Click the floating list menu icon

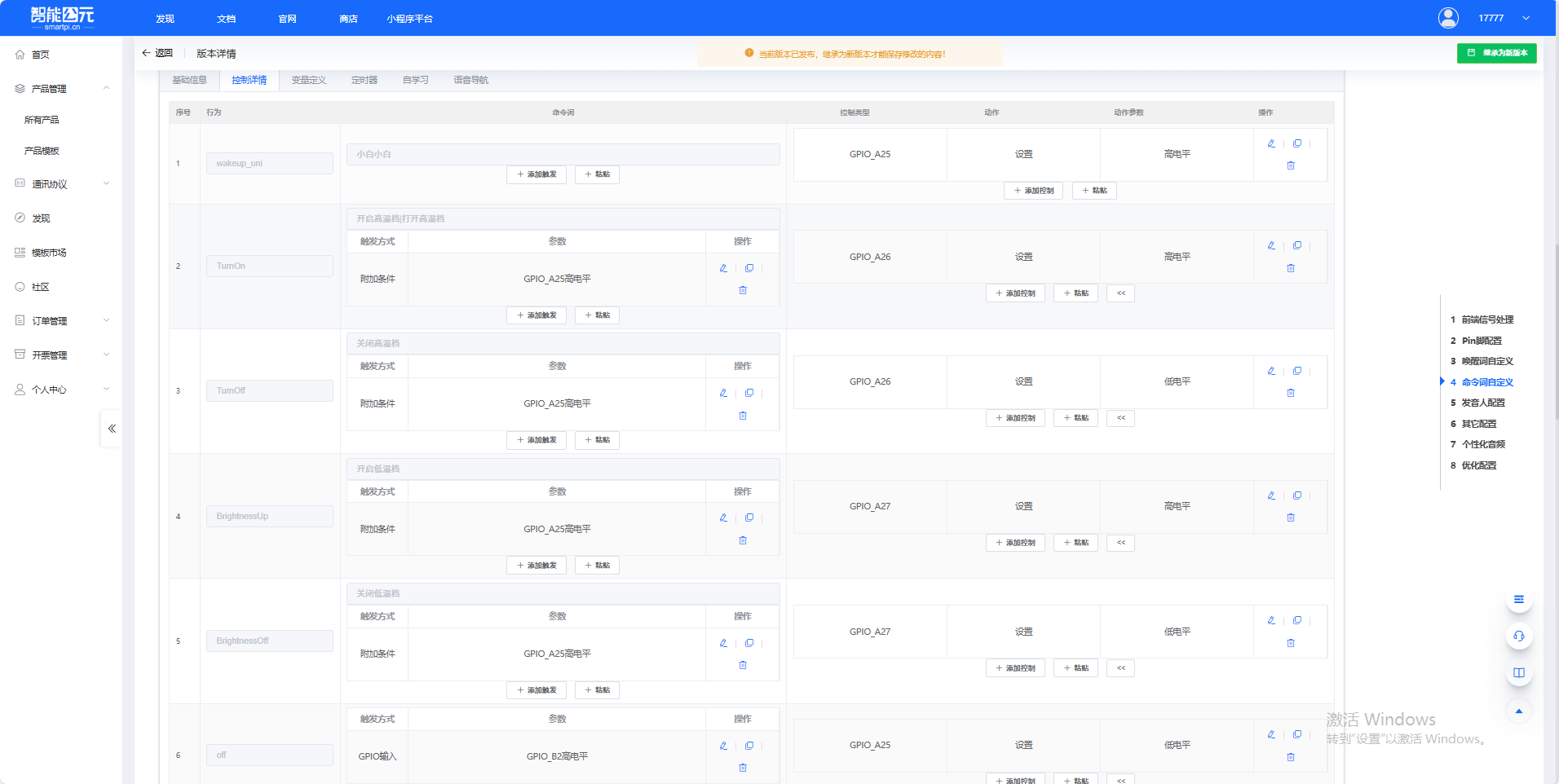[1518, 600]
